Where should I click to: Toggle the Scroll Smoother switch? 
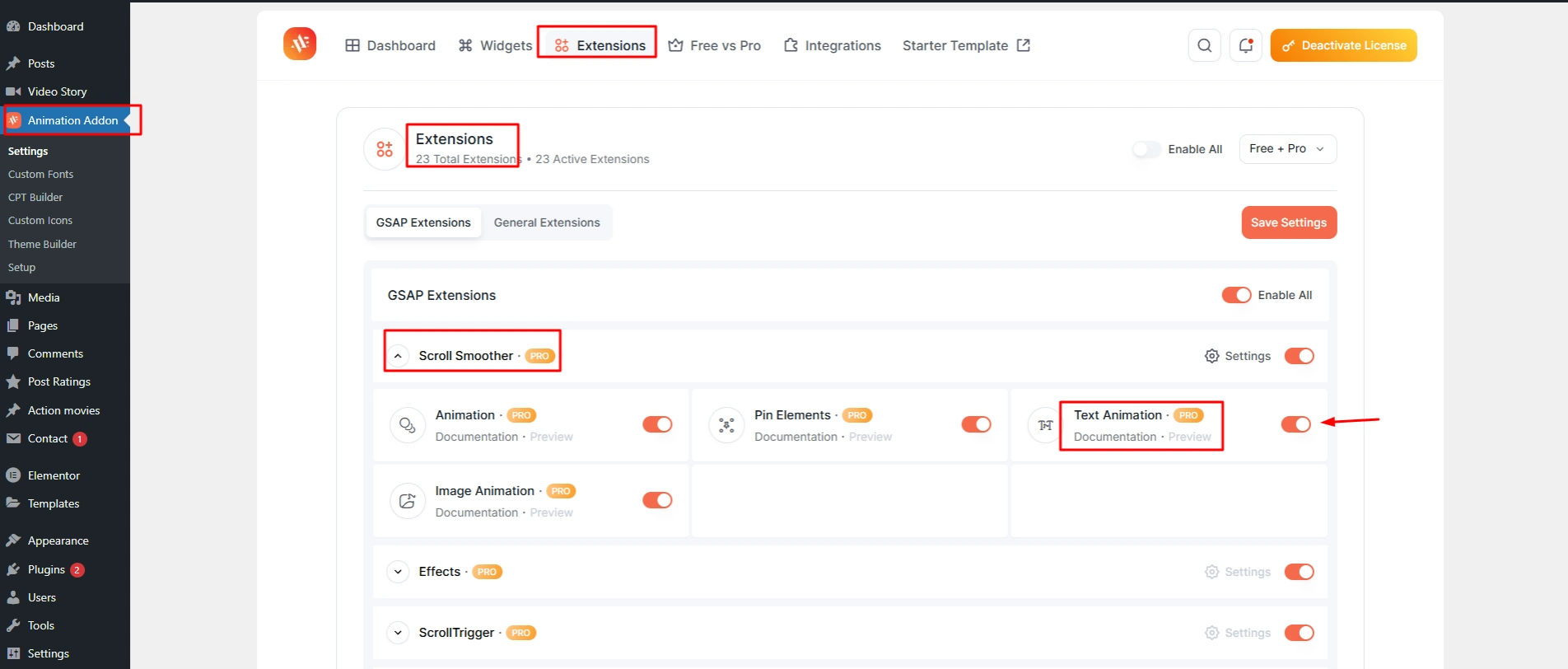point(1299,356)
